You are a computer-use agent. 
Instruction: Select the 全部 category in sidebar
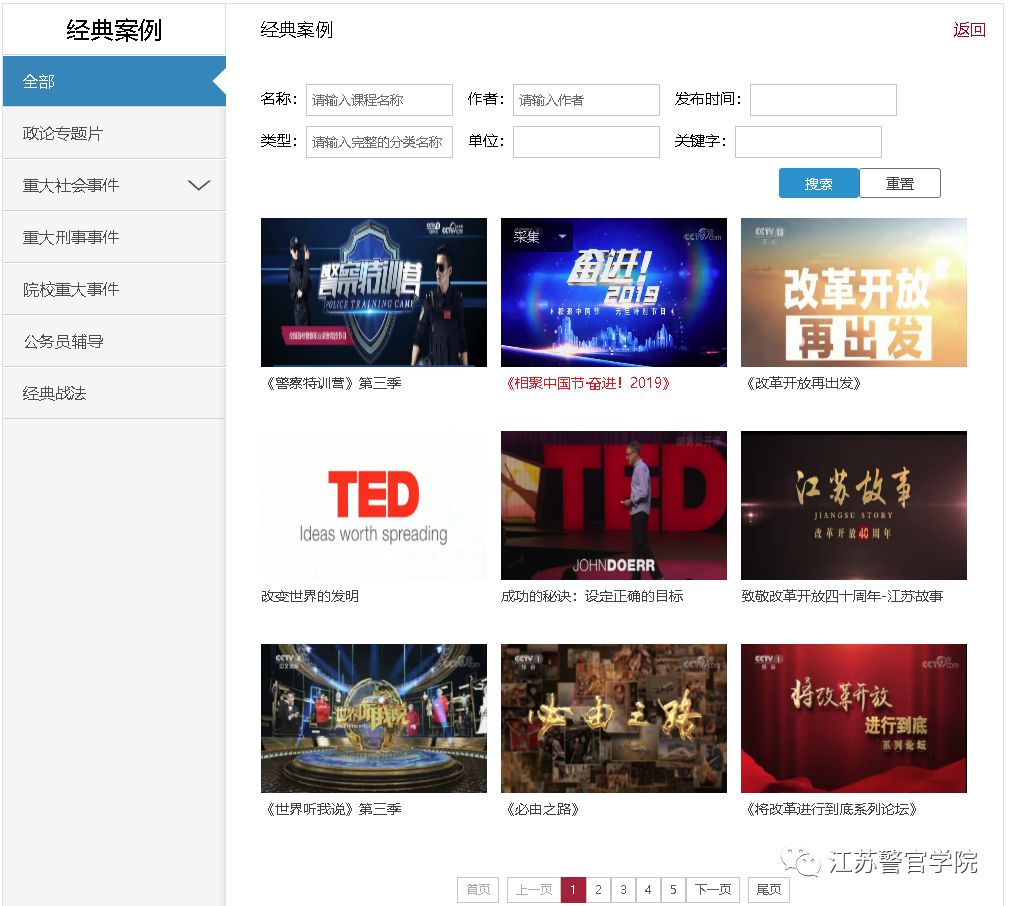coord(114,81)
